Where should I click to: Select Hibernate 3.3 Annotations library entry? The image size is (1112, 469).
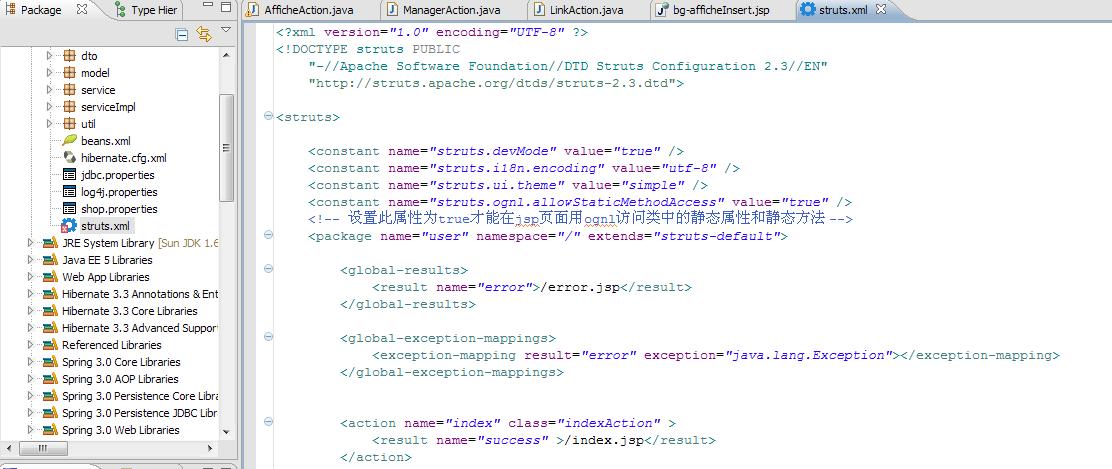coord(140,294)
